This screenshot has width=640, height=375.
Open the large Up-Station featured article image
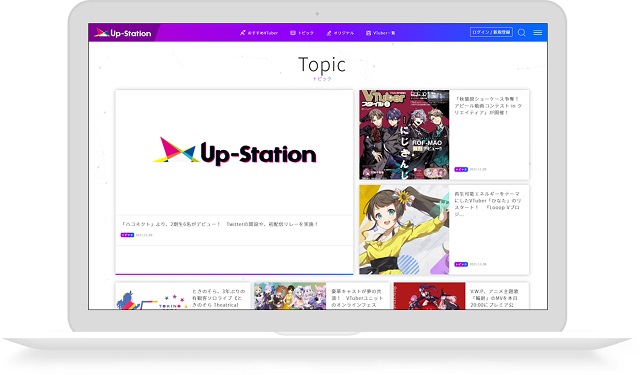point(234,153)
